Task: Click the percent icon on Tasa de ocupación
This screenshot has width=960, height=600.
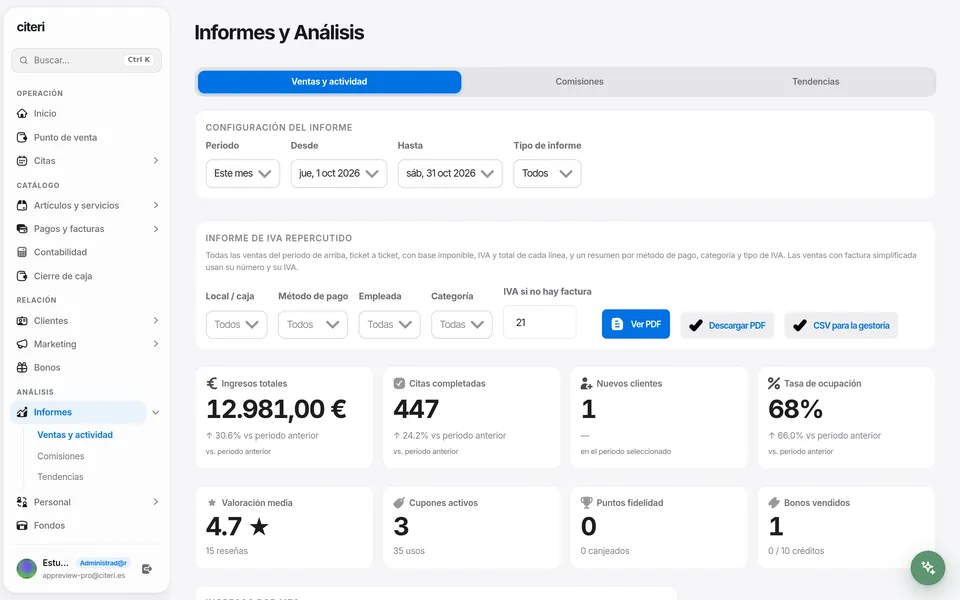Action: 774,383
